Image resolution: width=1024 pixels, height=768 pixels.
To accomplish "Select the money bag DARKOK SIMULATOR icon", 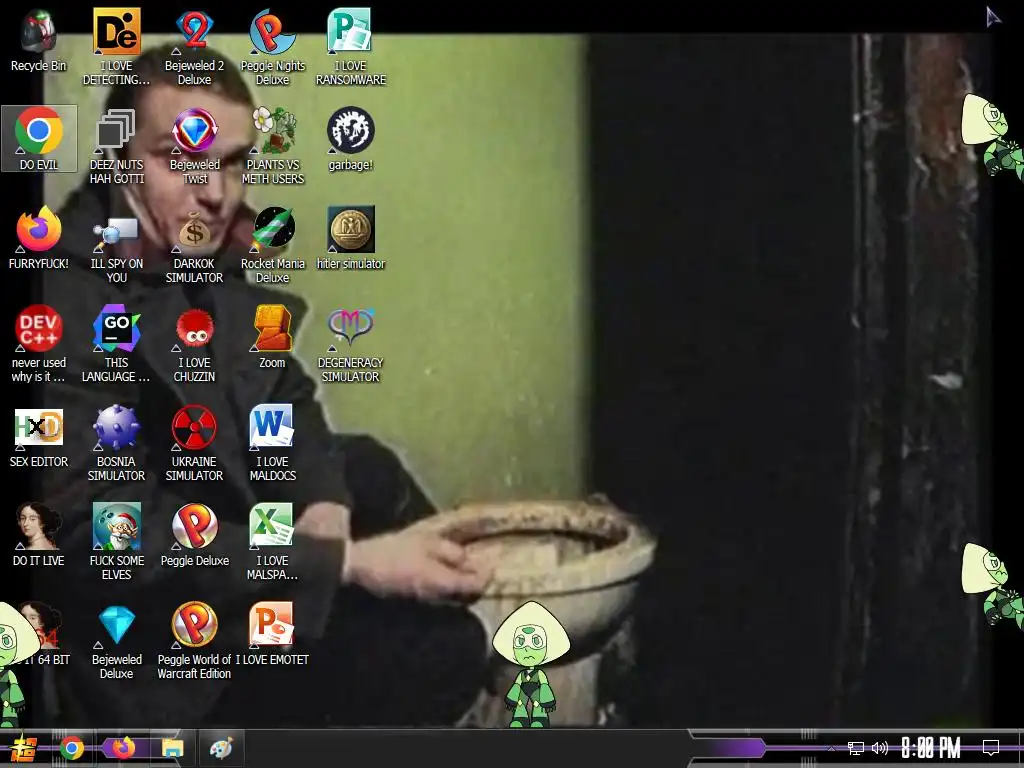I will (194, 245).
